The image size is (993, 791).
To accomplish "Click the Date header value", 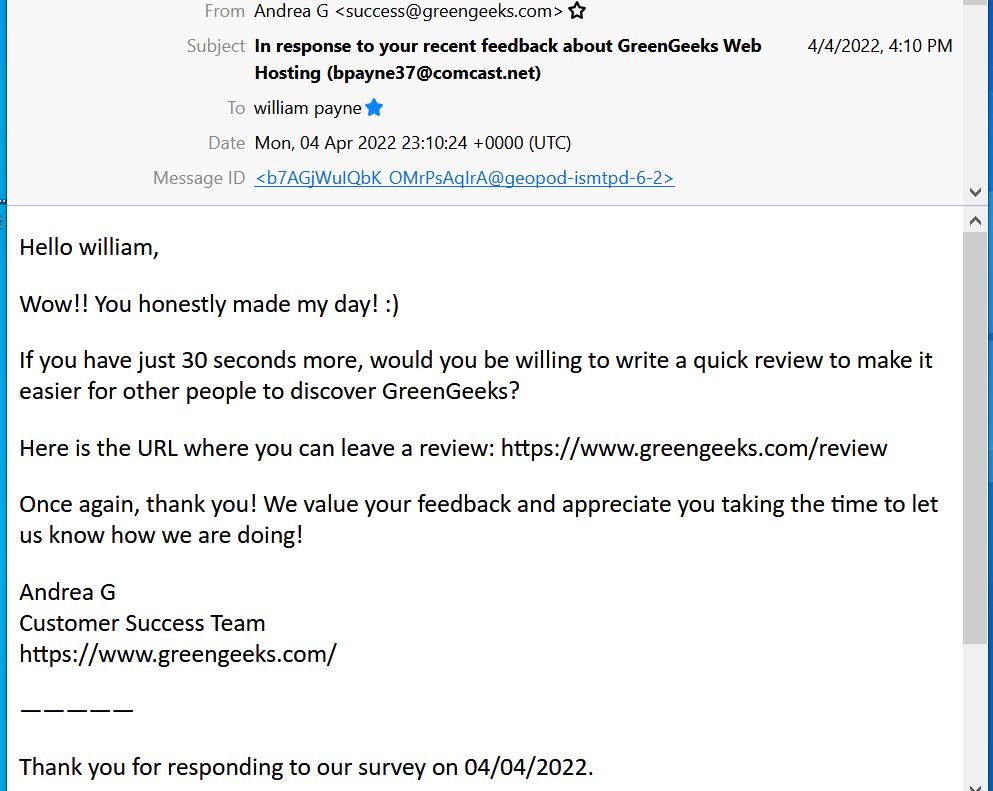I will click(x=413, y=143).
